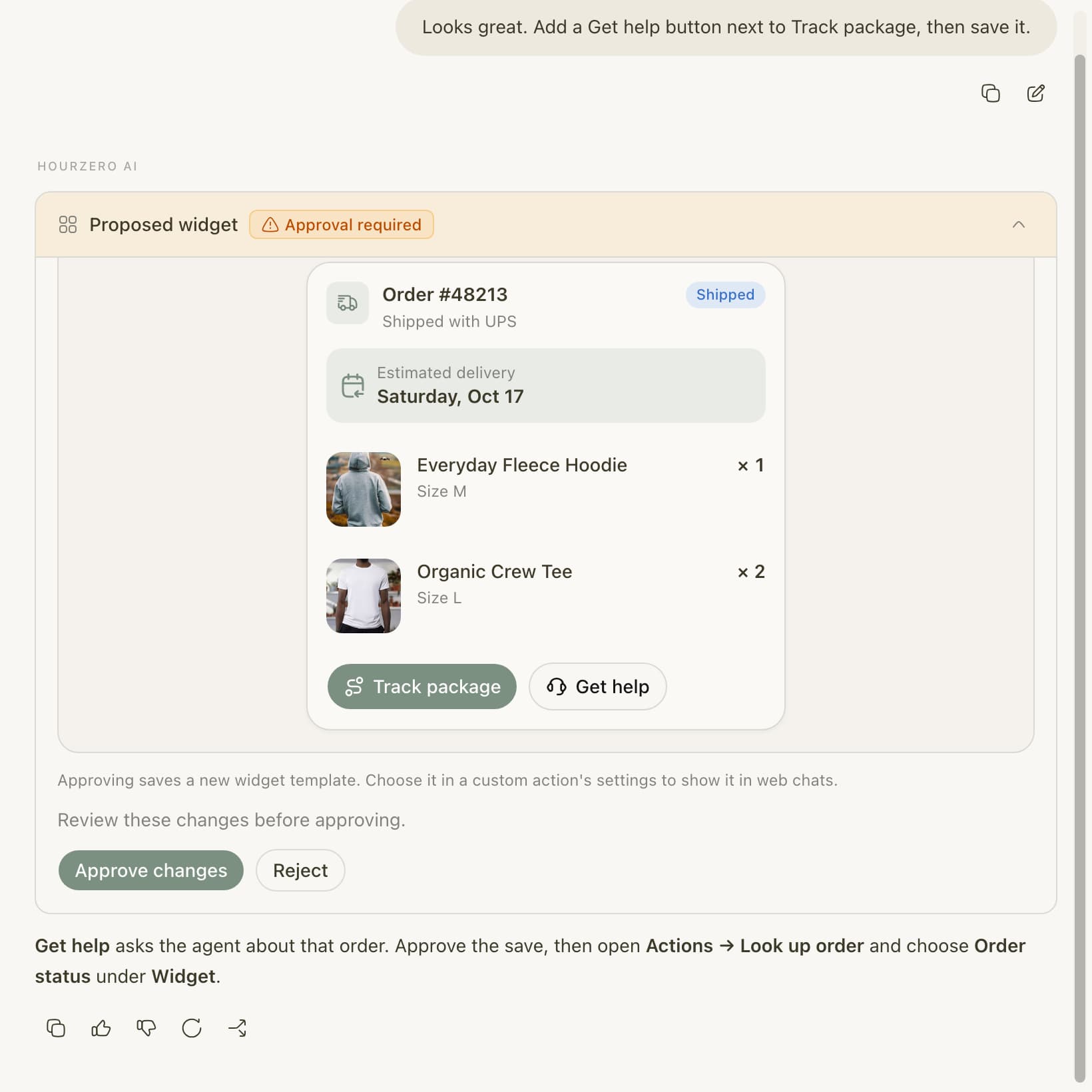
Task: Copy the user message with the copy icon
Action: click(x=990, y=93)
